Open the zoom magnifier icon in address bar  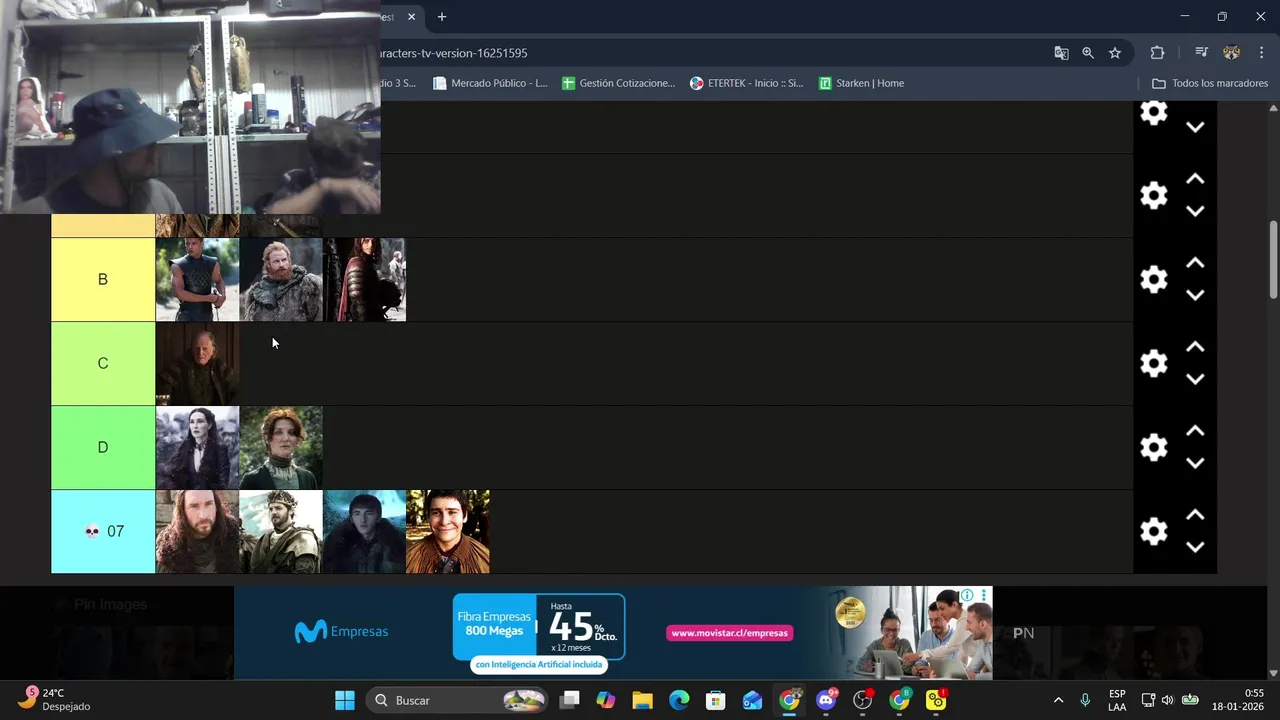(1088, 53)
